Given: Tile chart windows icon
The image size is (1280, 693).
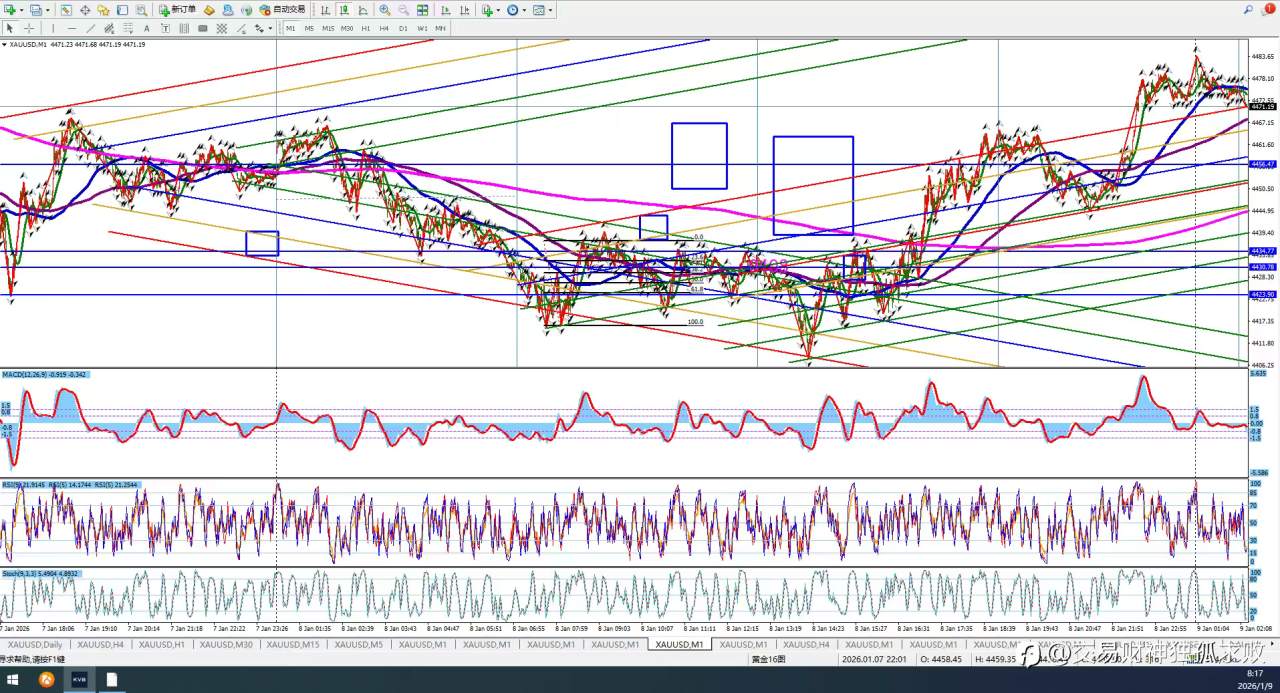Looking at the screenshot, I should [422, 10].
